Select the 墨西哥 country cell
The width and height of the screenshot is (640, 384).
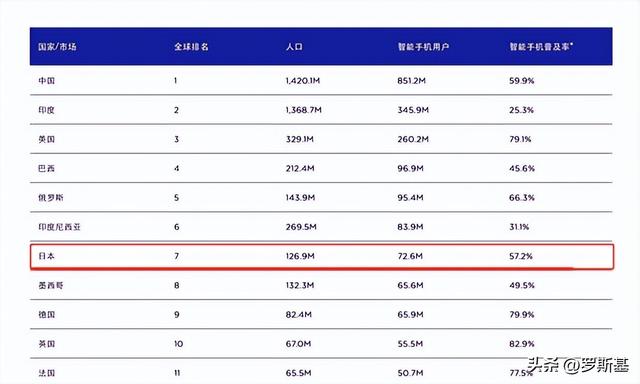click(51, 286)
